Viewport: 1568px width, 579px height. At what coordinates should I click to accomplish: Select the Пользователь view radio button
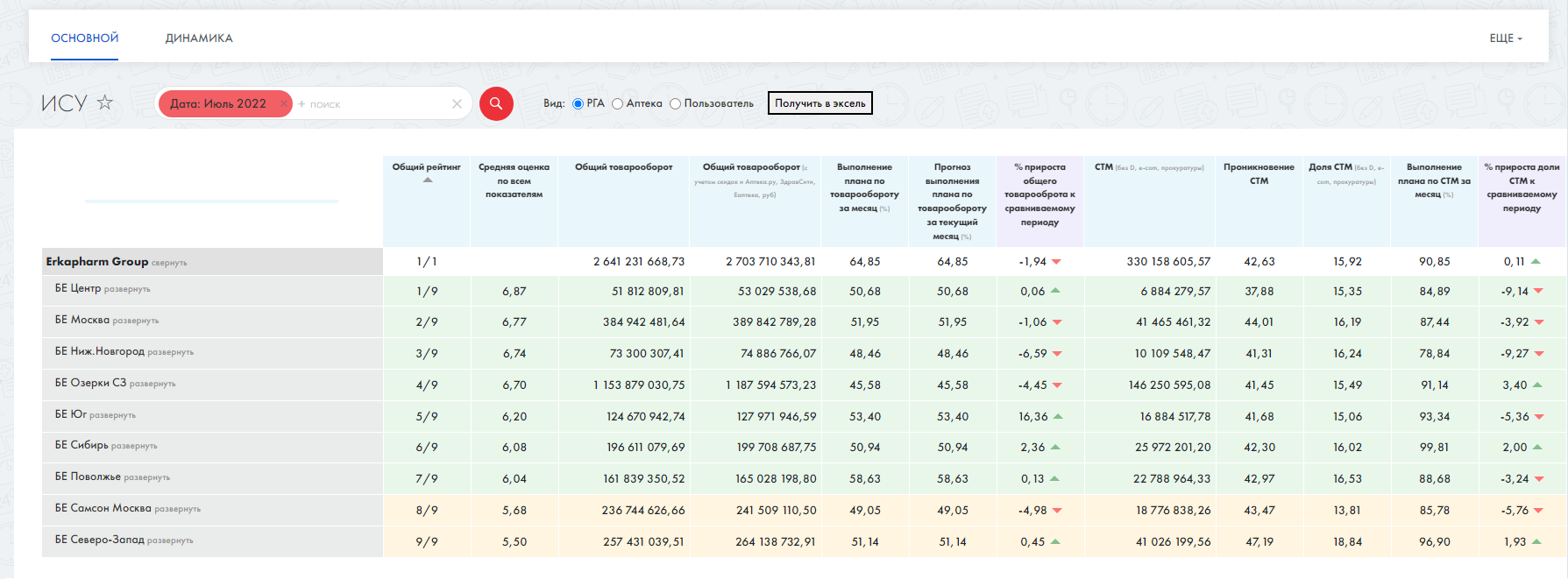click(676, 103)
